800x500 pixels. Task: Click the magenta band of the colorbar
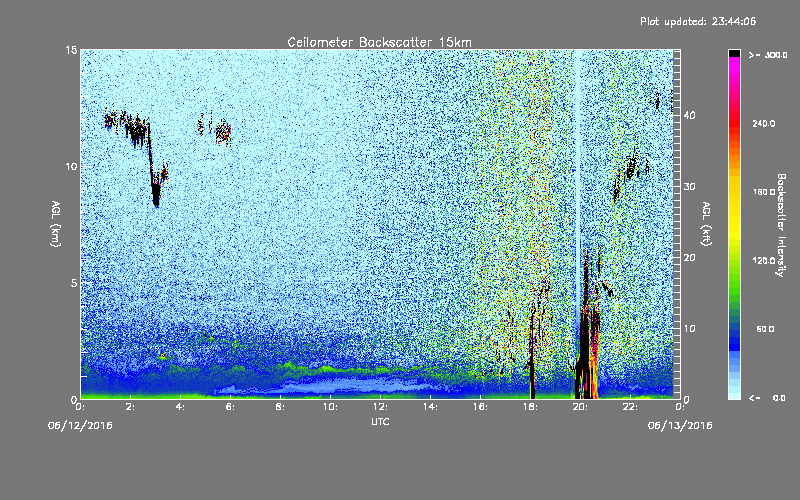coord(734,66)
